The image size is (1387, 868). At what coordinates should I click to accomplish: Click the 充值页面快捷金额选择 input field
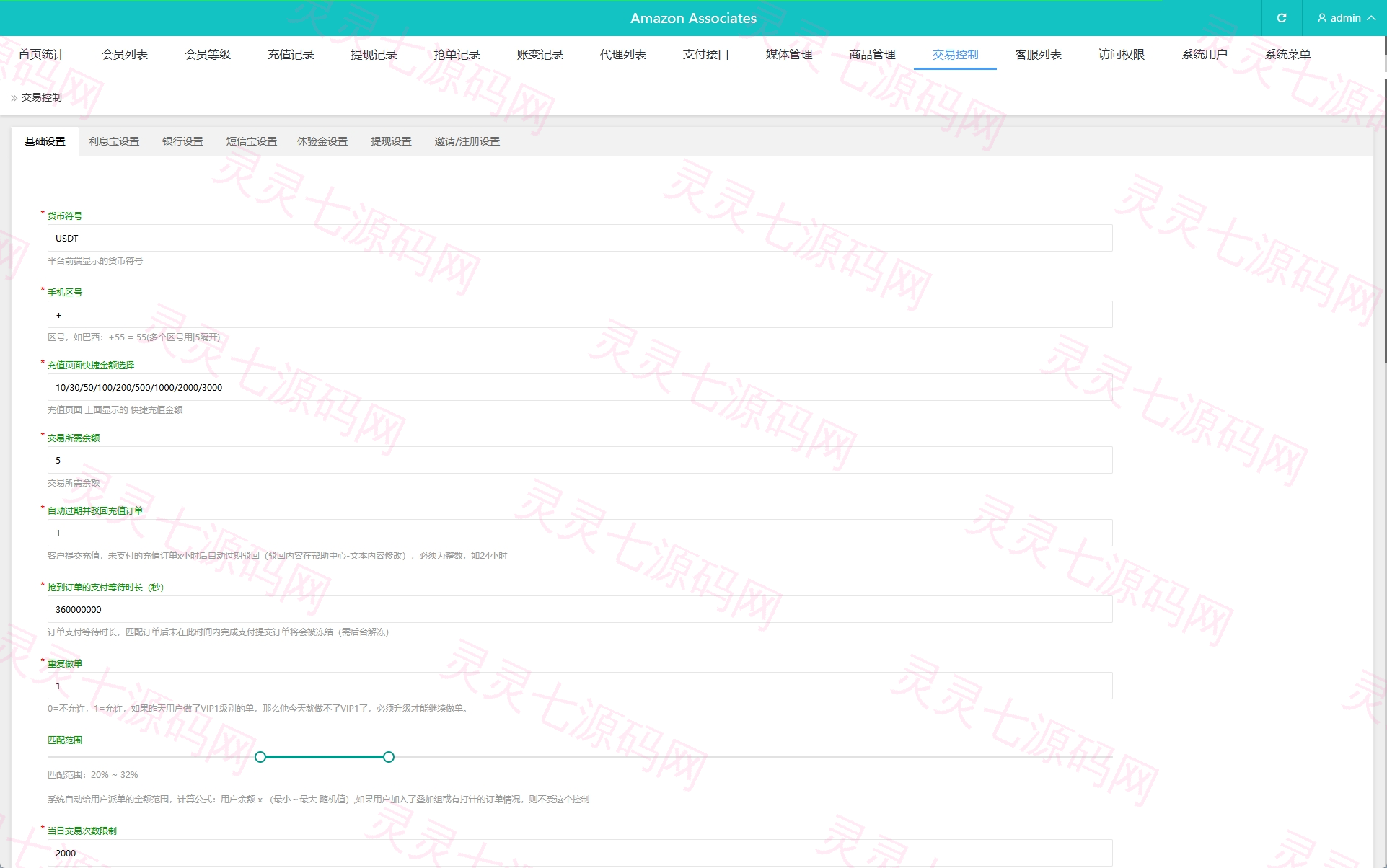[x=580, y=387]
